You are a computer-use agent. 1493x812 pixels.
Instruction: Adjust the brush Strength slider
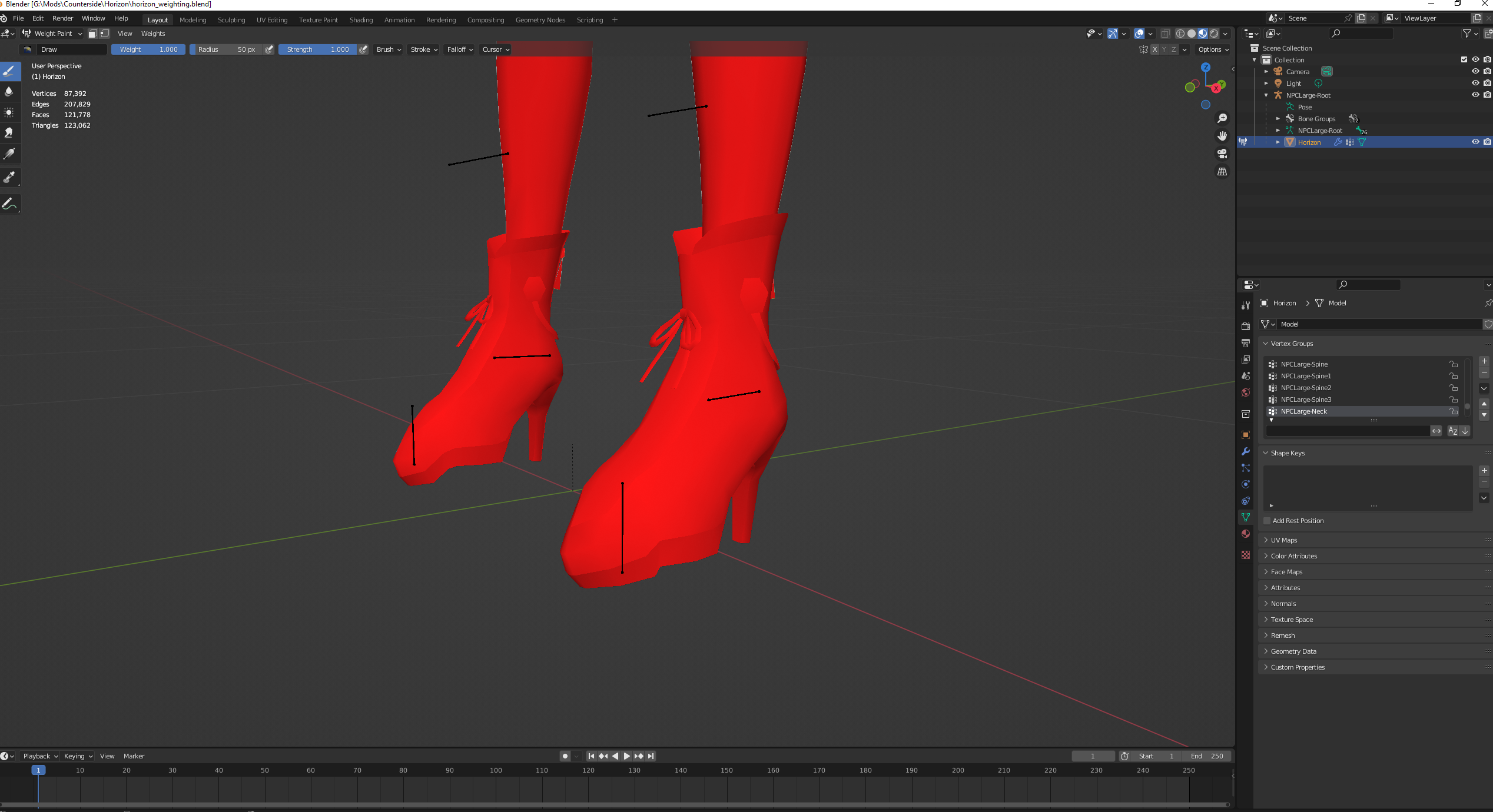[x=318, y=49]
